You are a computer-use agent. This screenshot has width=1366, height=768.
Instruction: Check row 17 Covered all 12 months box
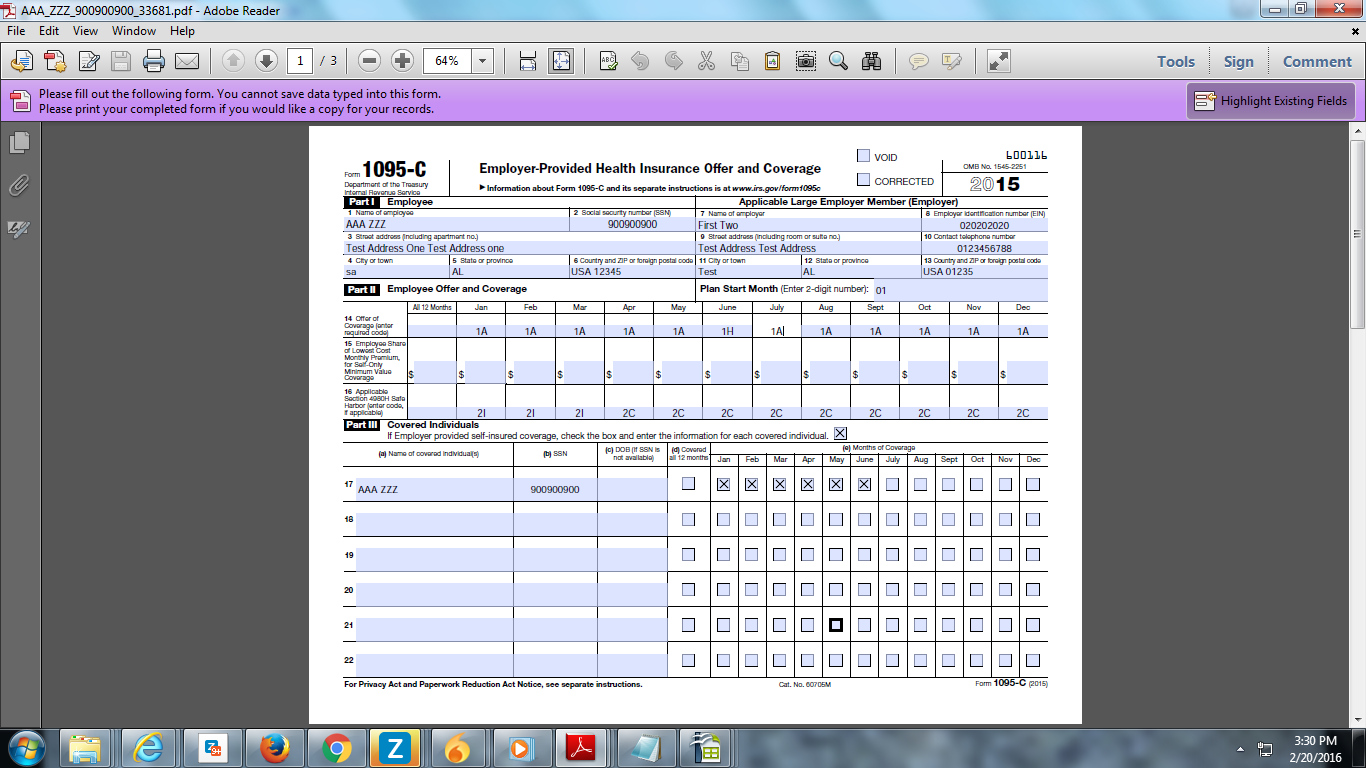(688, 484)
